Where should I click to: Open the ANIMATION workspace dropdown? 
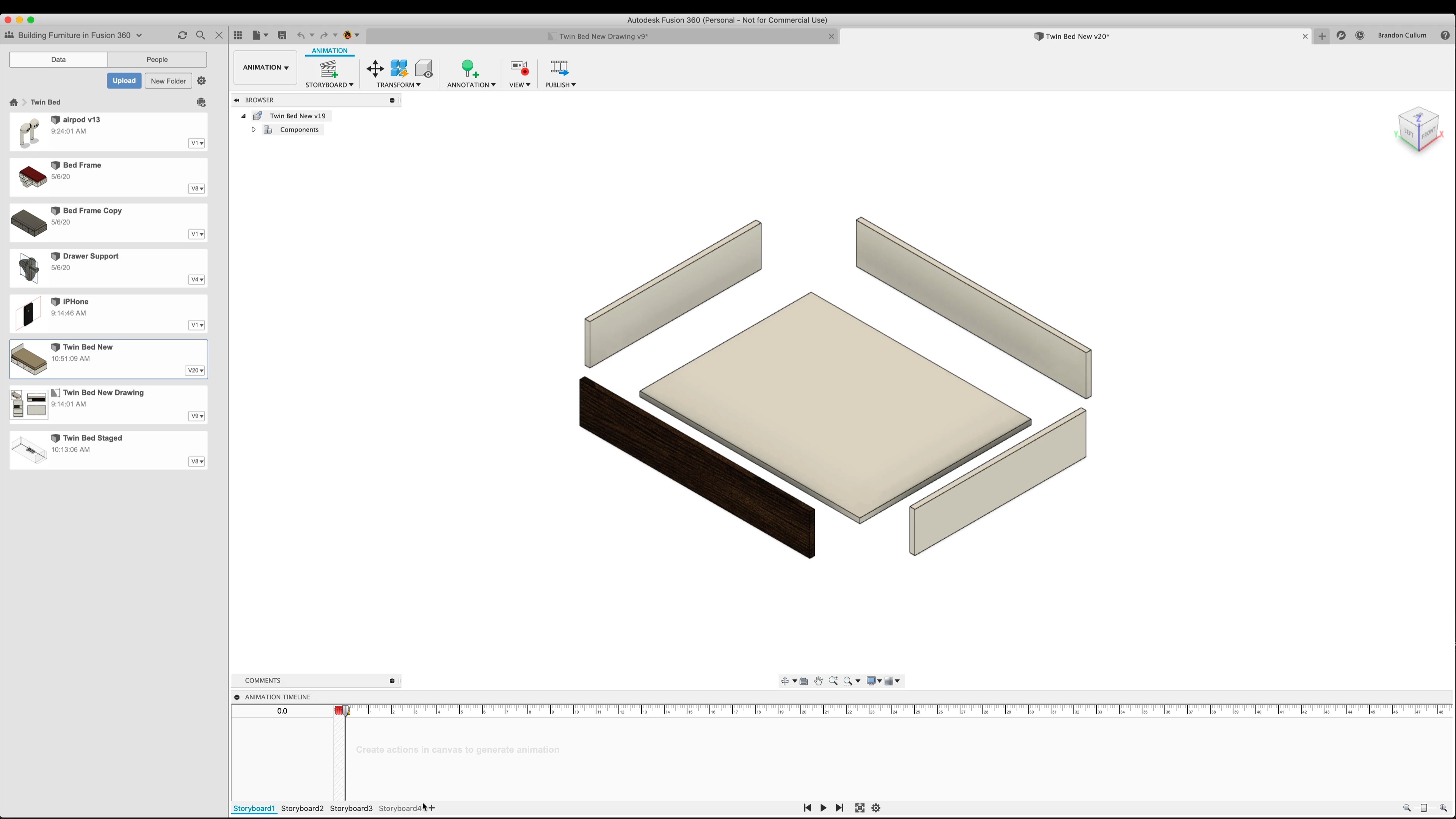pos(265,67)
